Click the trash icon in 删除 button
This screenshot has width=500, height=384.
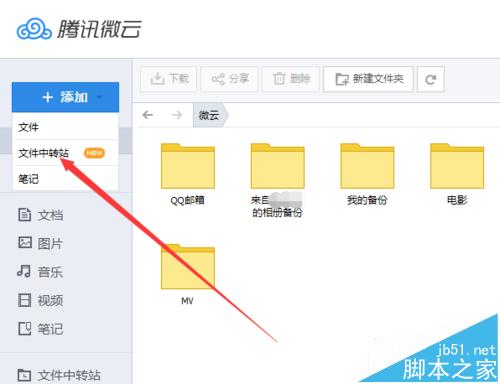(279, 79)
